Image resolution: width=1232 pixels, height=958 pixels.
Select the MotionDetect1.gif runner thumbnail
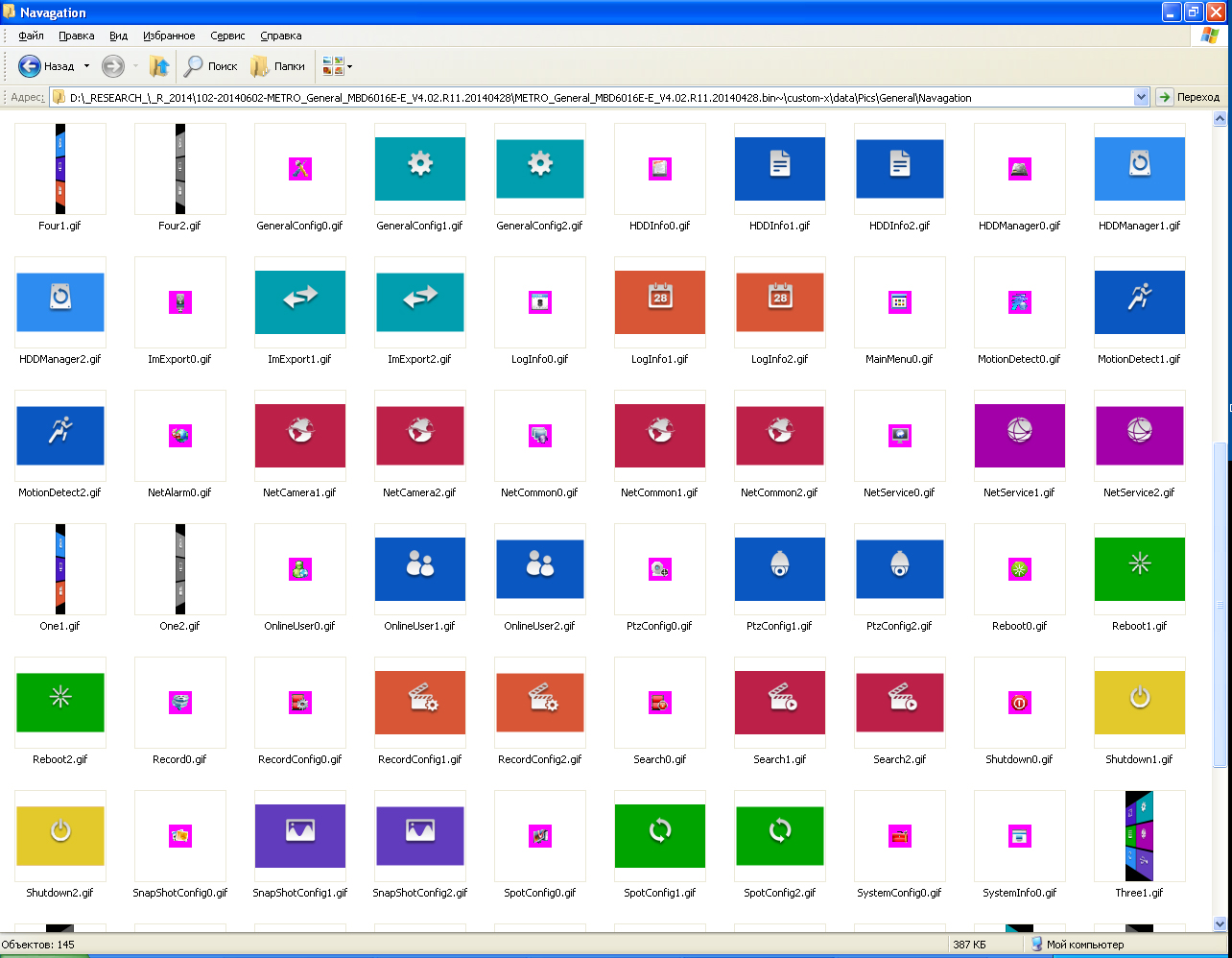tap(1139, 302)
